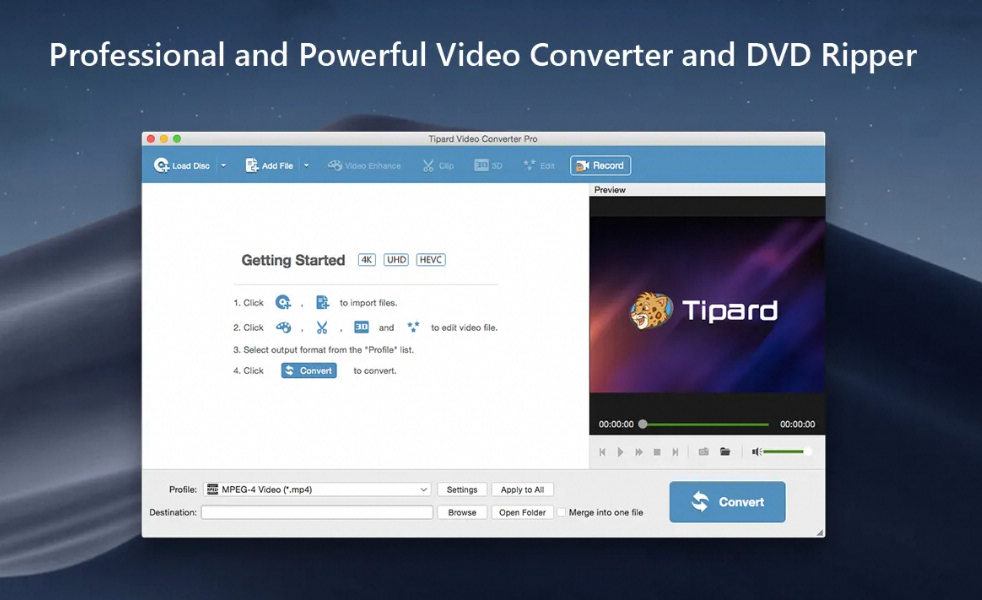Expand the Load Disc dropdown arrow
The width and height of the screenshot is (982, 600).
223,165
